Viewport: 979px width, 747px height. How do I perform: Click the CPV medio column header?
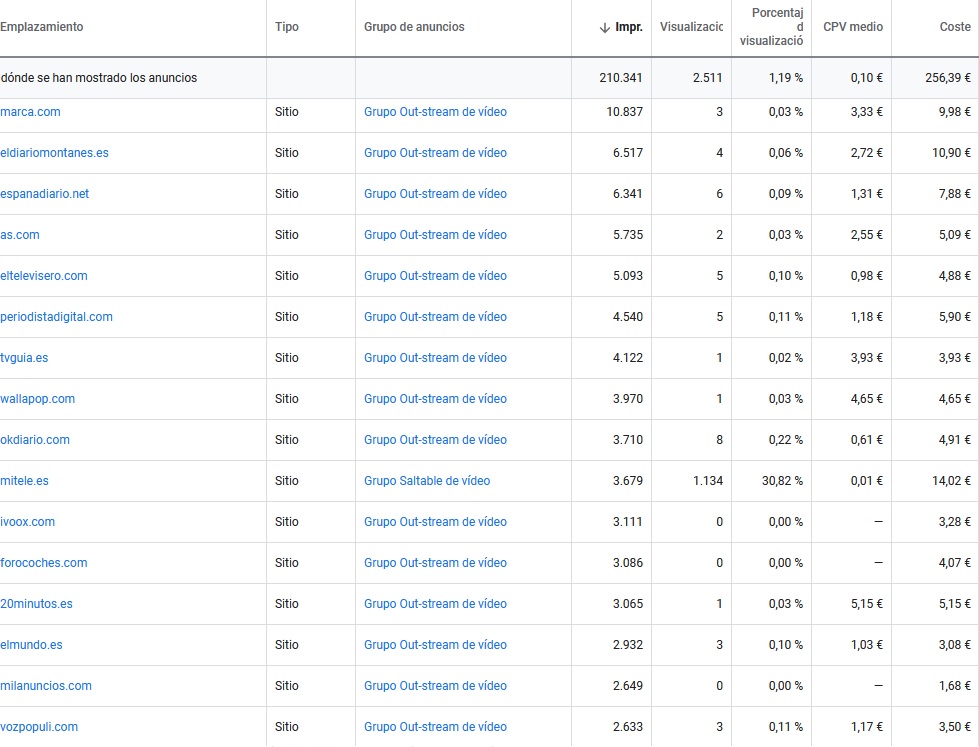pos(852,27)
